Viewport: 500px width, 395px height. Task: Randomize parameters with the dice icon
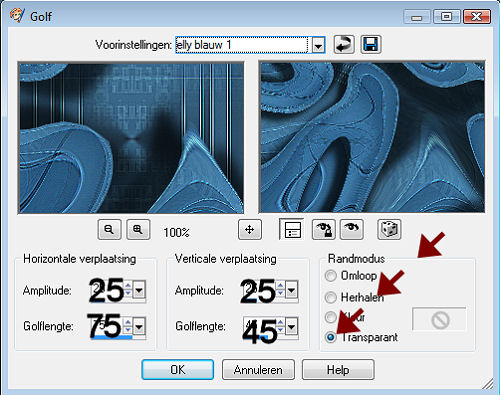pyautogui.click(x=389, y=229)
